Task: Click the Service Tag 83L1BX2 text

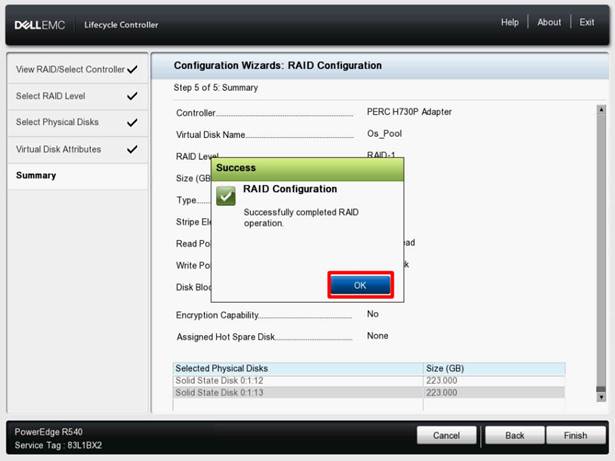Action: pos(58,445)
